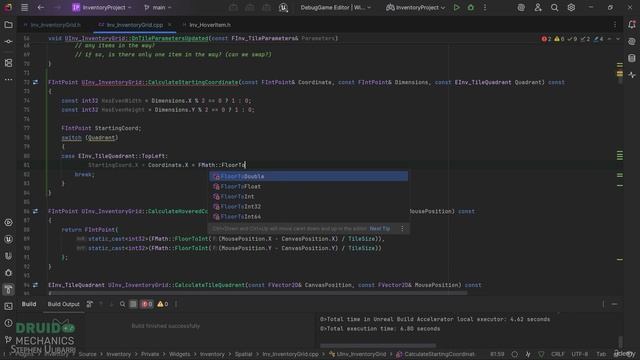Change CRLF line separator
640x360 pixels.
[558, 354]
